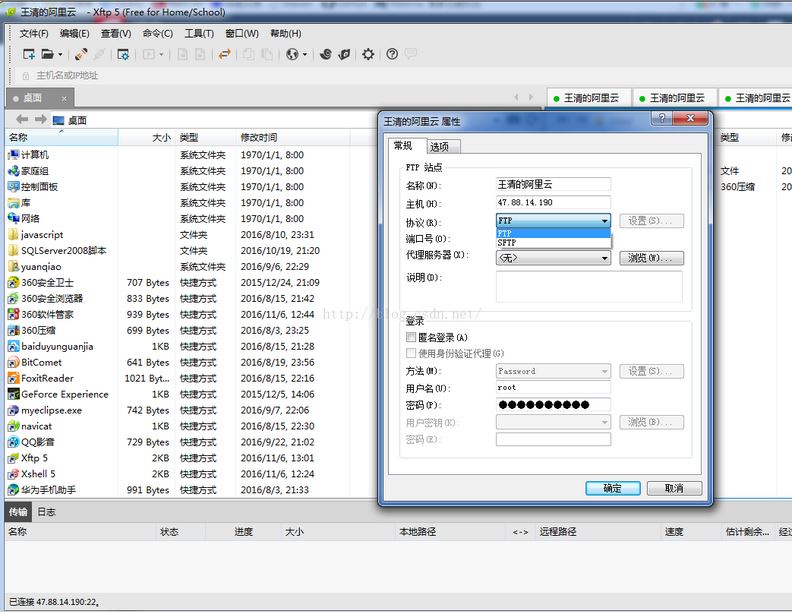
Task: Click the Help question mark icon
Action: click(x=392, y=54)
